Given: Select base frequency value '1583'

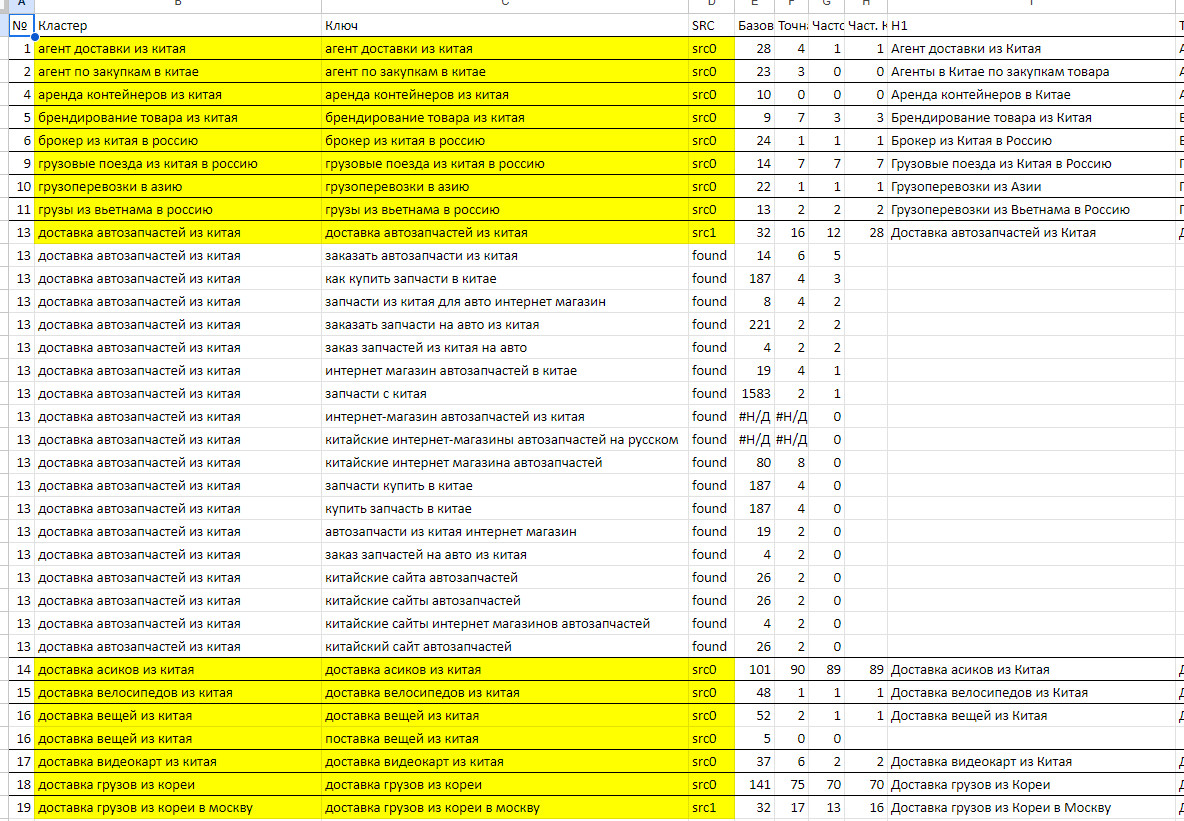Looking at the screenshot, I should 754,394.
